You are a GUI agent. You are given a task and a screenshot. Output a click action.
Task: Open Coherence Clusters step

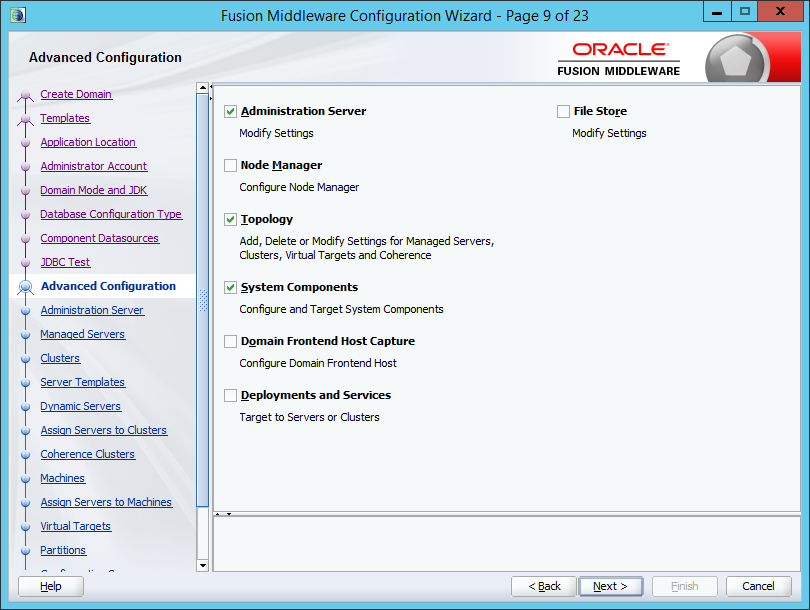tap(87, 455)
